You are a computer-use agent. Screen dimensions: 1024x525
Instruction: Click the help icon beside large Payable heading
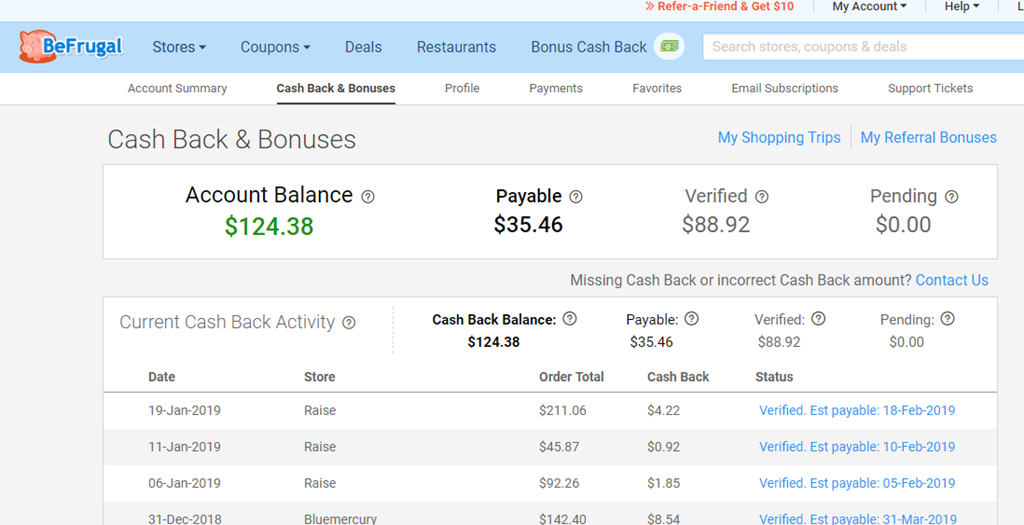tap(575, 197)
